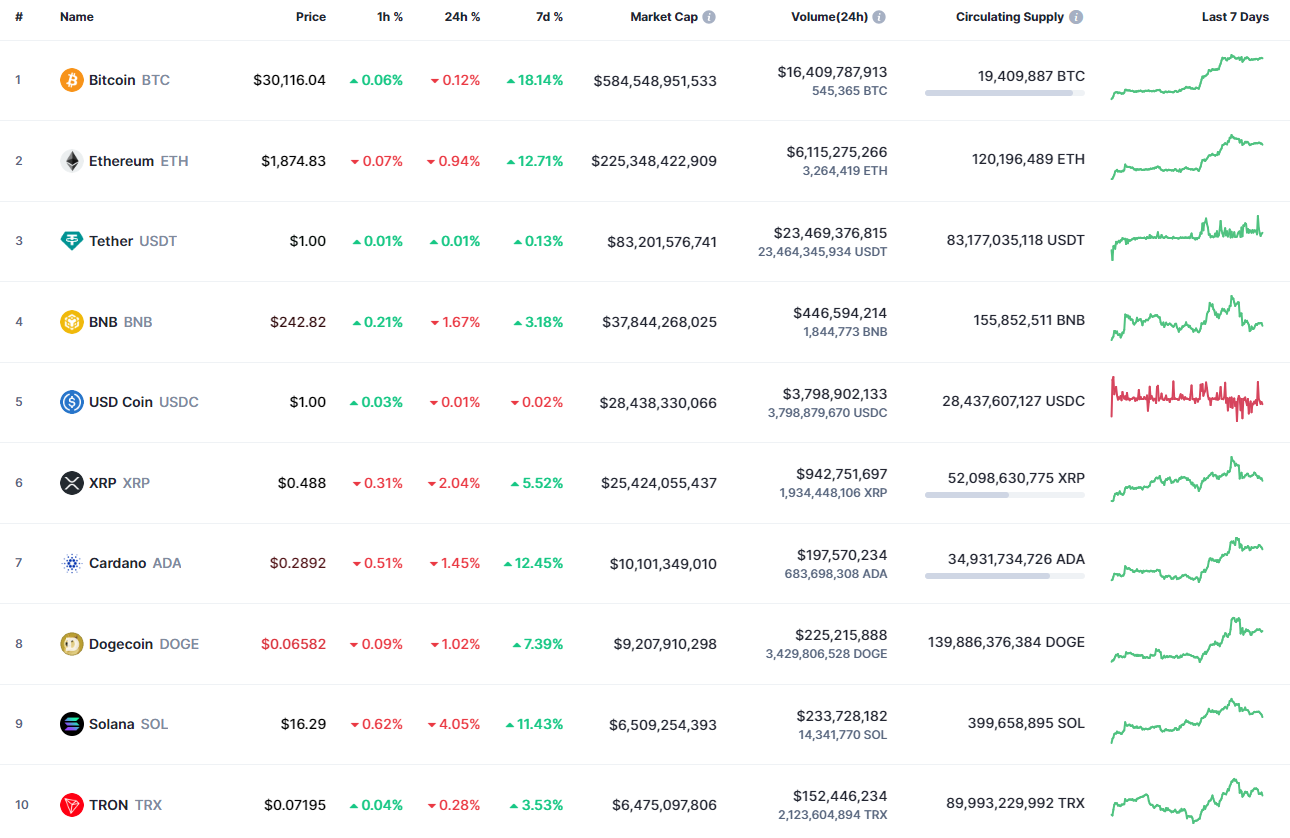Click the Dogecoin logo icon
Viewport: 1290px width, 838px height.
click(x=71, y=644)
